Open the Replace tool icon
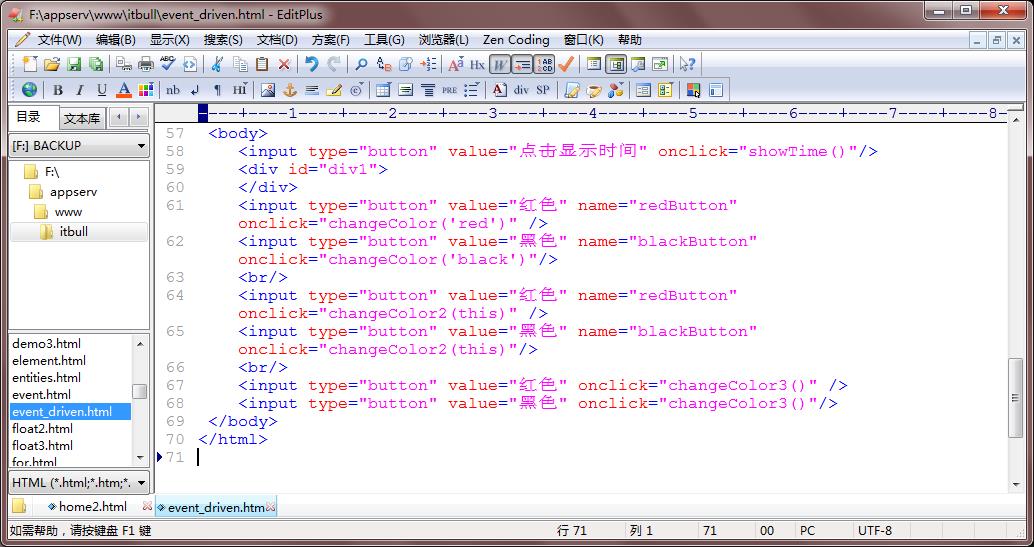 click(x=384, y=64)
